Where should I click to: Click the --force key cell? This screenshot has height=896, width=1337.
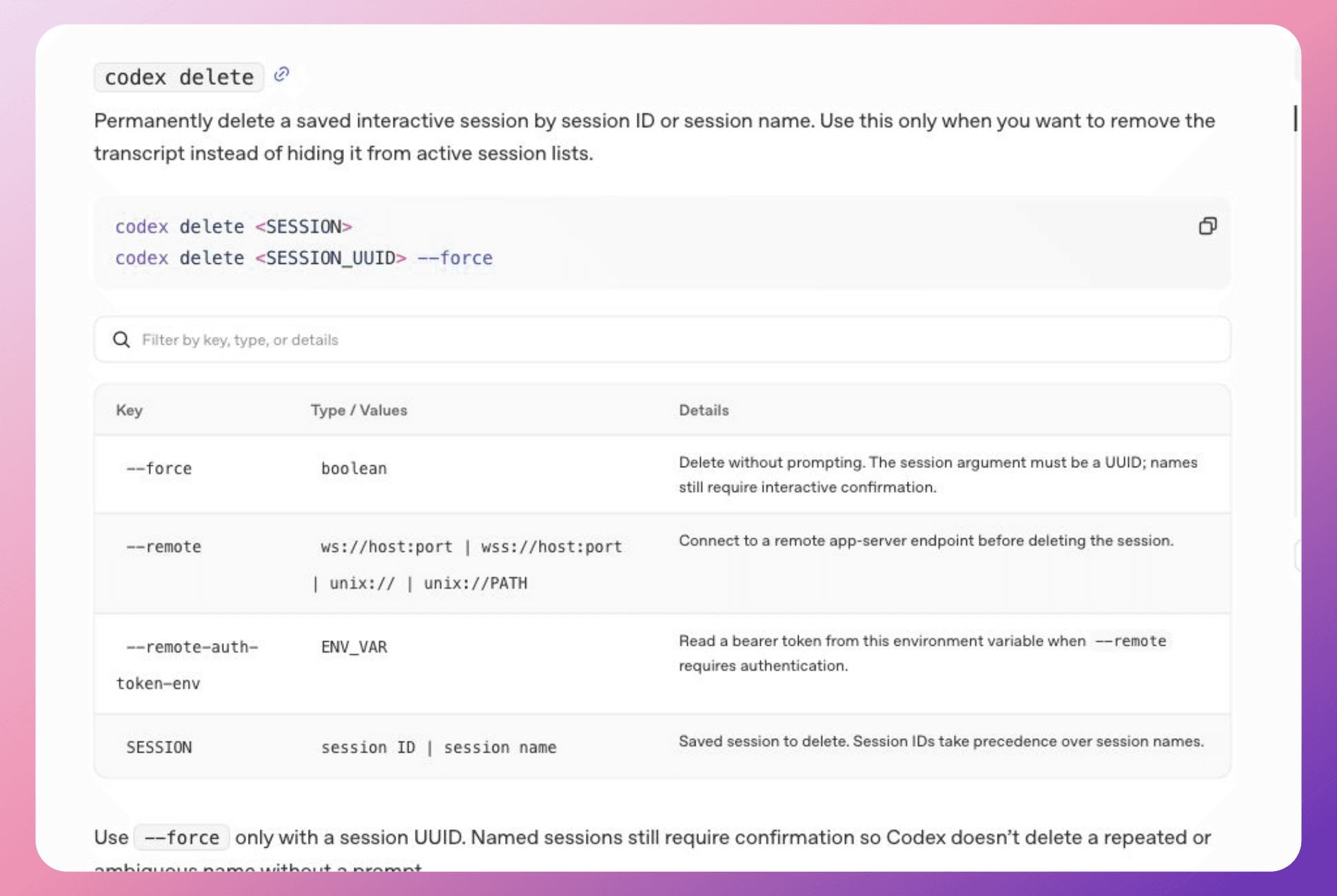coord(159,469)
